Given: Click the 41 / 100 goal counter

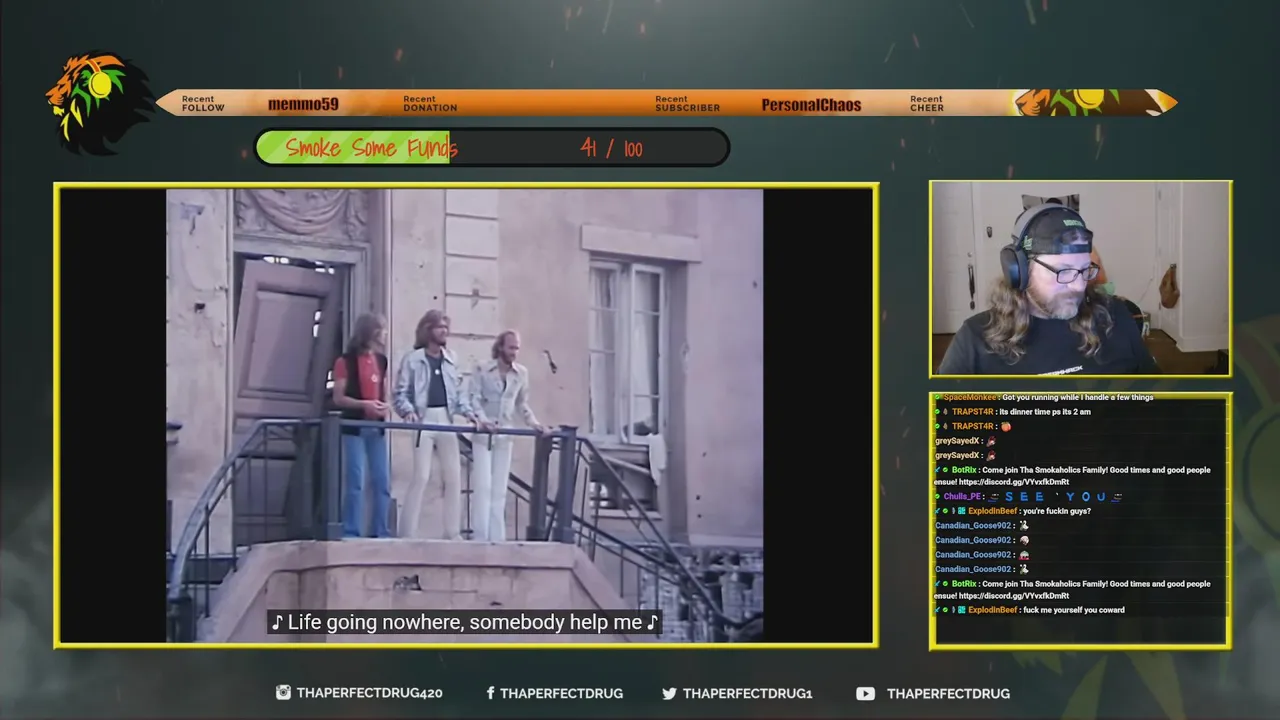Looking at the screenshot, I should pyautogui.click(x=611, y=149).
